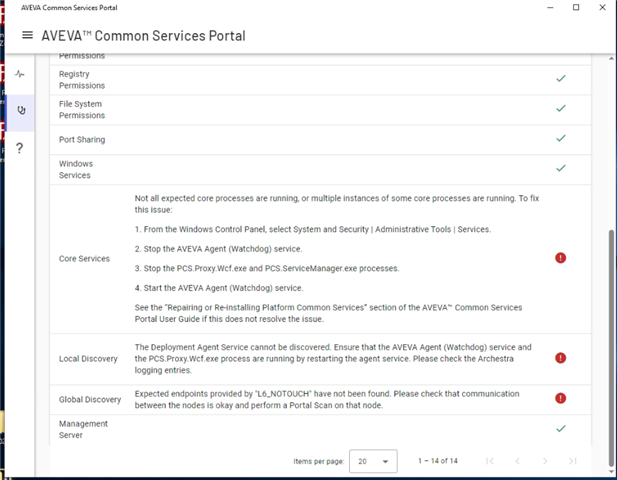This screenshot has width=617, height=480.
Task: Click the Local Discovery red error icon
Action: [x=560, y=358]
